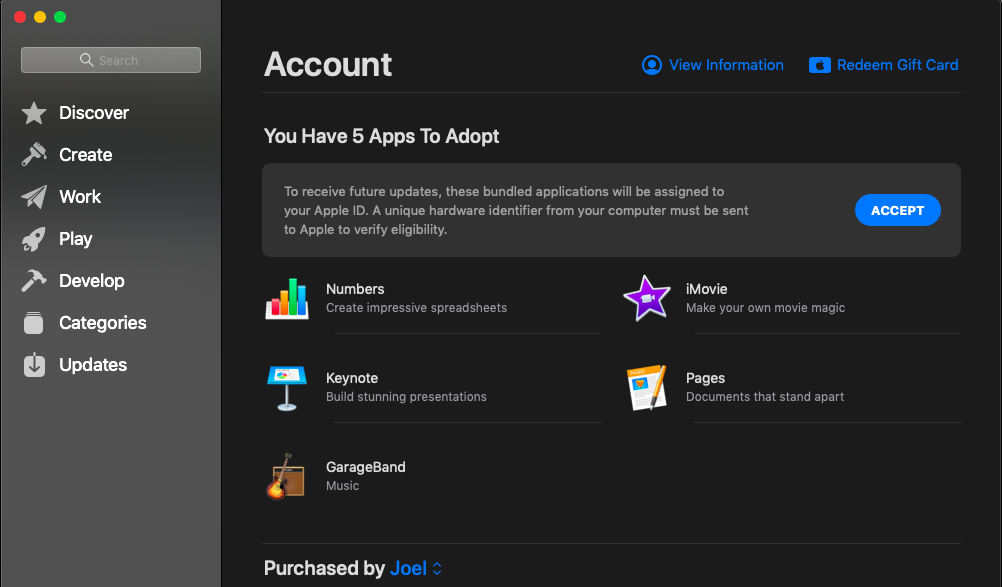Select the iMovie star icon
1002x587 pixels.
(x=646, y=297)
